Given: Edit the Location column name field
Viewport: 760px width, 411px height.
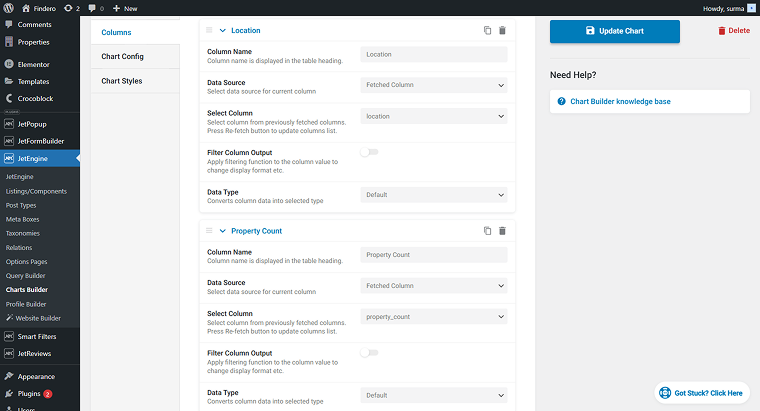Looking at the screenshot, I should pyautogui.click(x=434, y=54).
